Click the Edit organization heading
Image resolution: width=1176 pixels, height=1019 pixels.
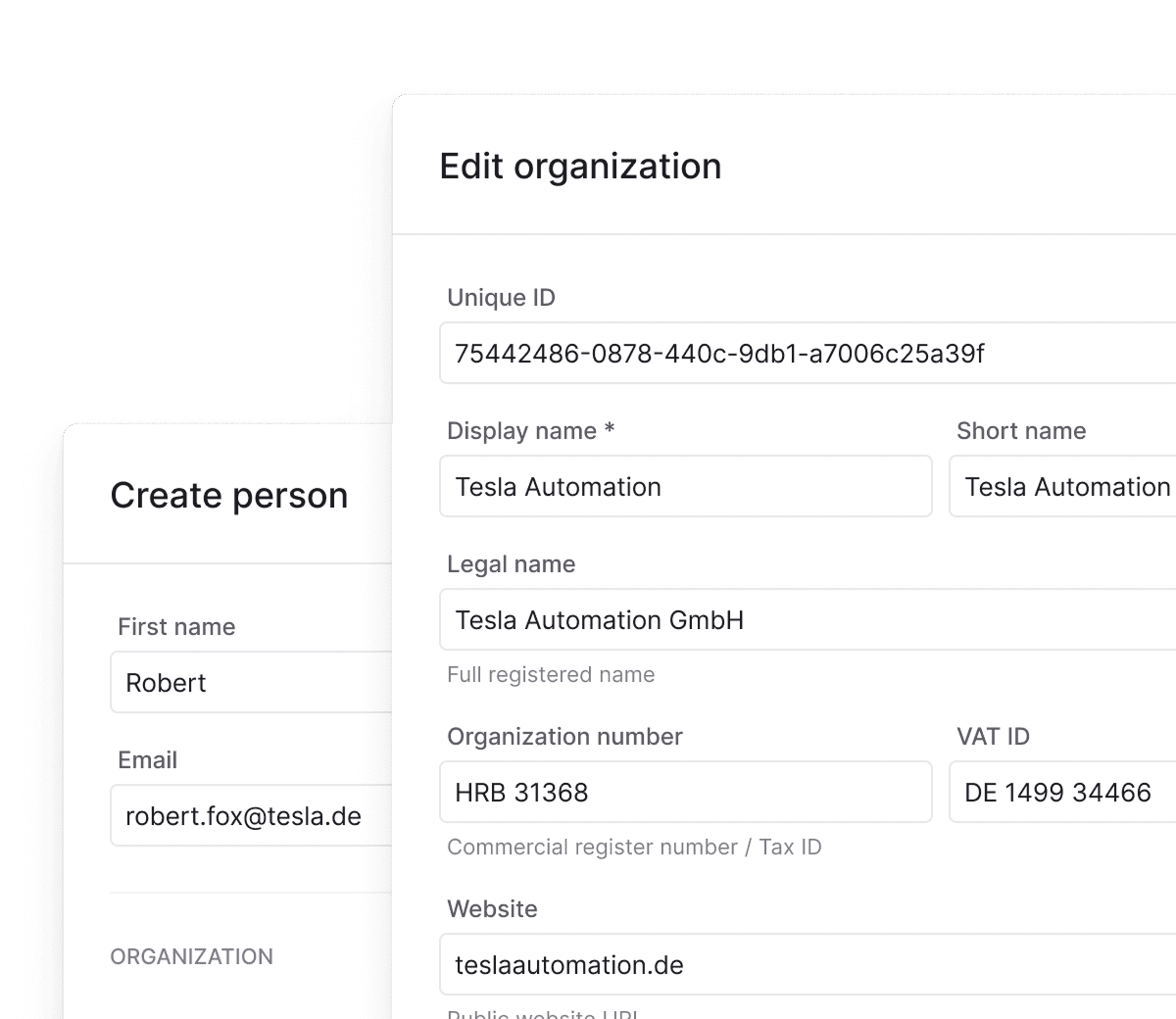pyautogui.click(x=580, y=167)
